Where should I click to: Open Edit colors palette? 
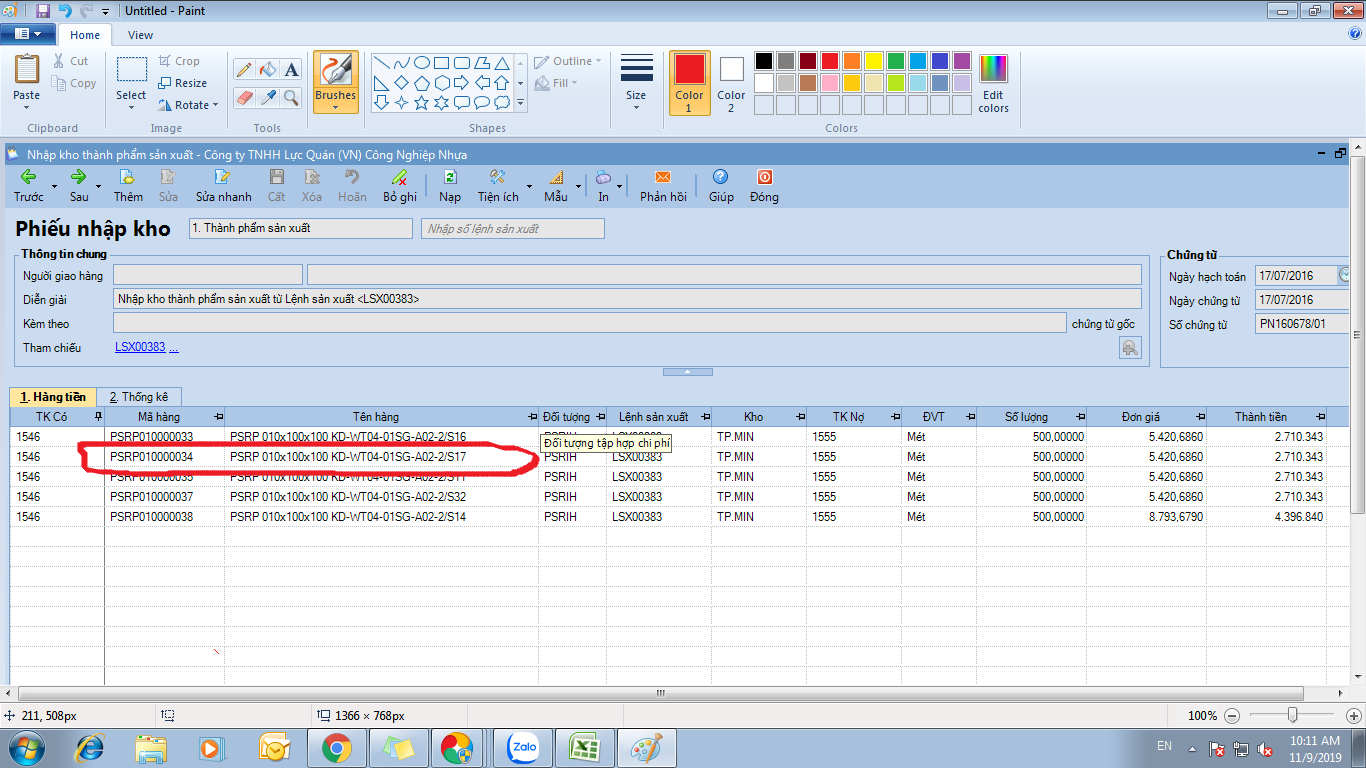[x=993, y=83]
